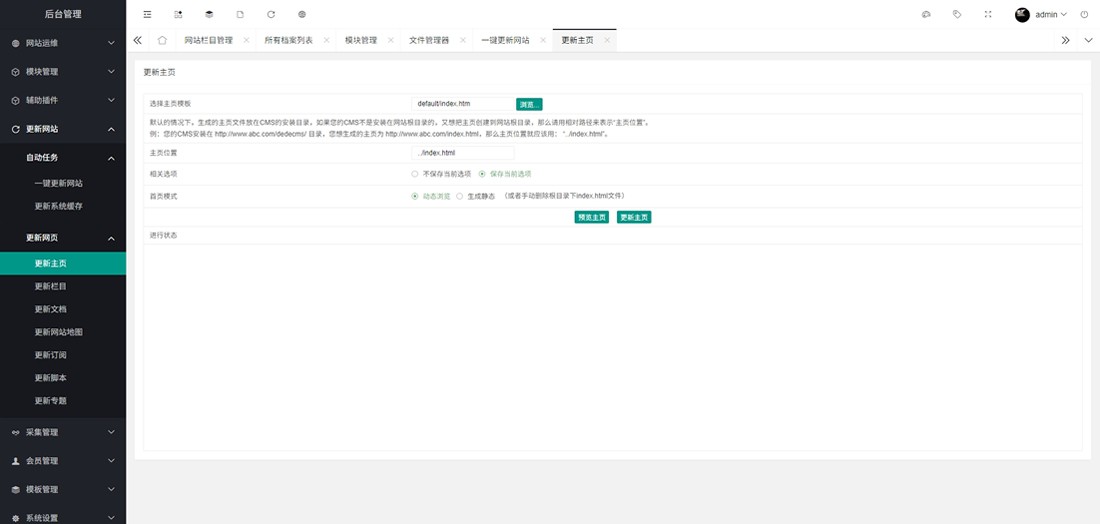Choose 动态浏览 radio option
Image resolution: width=1100 pixels, height=524 pixels.
[x=415, y=196]
